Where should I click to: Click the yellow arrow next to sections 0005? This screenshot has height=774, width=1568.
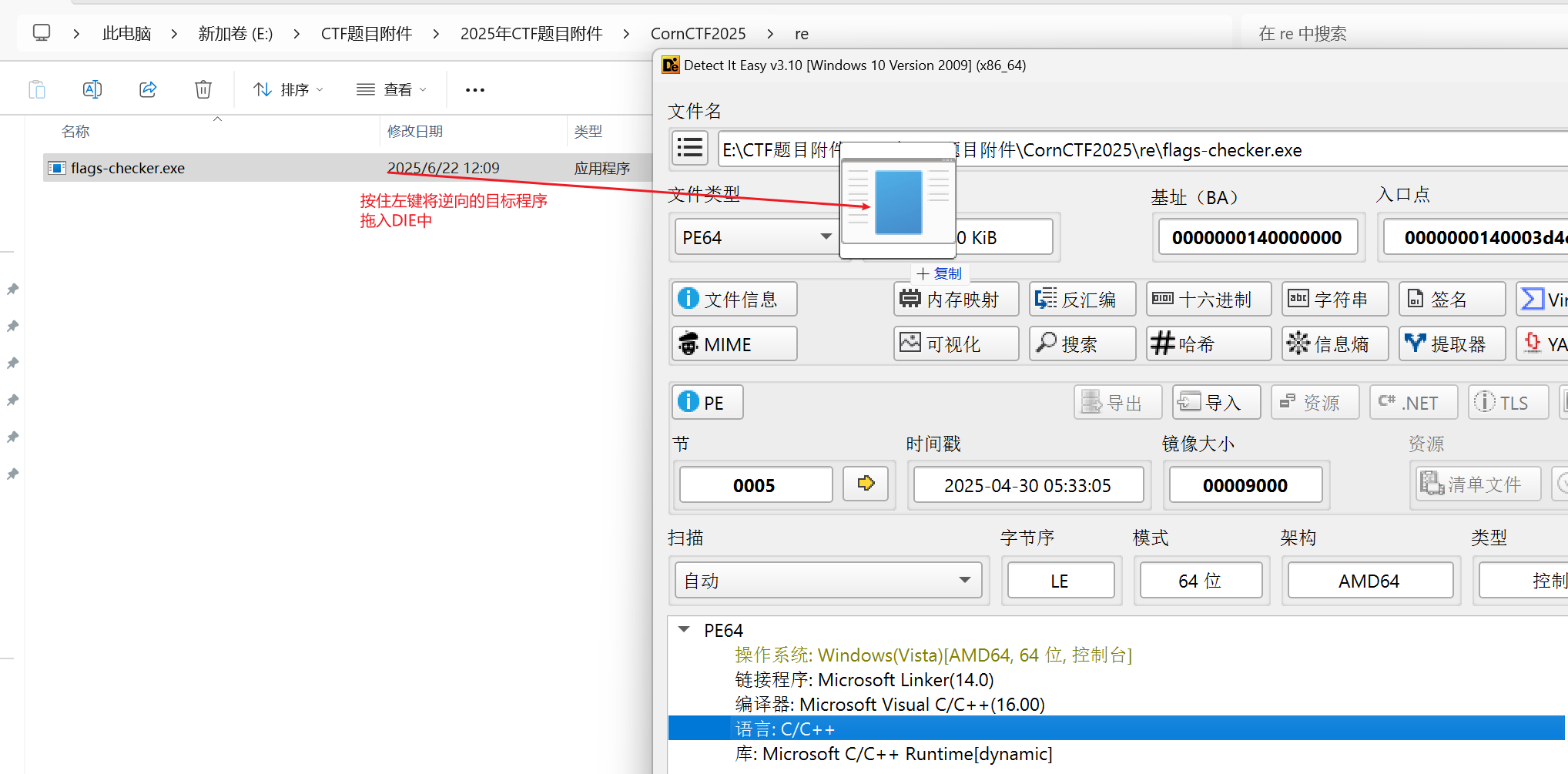[x=866, y=484]
